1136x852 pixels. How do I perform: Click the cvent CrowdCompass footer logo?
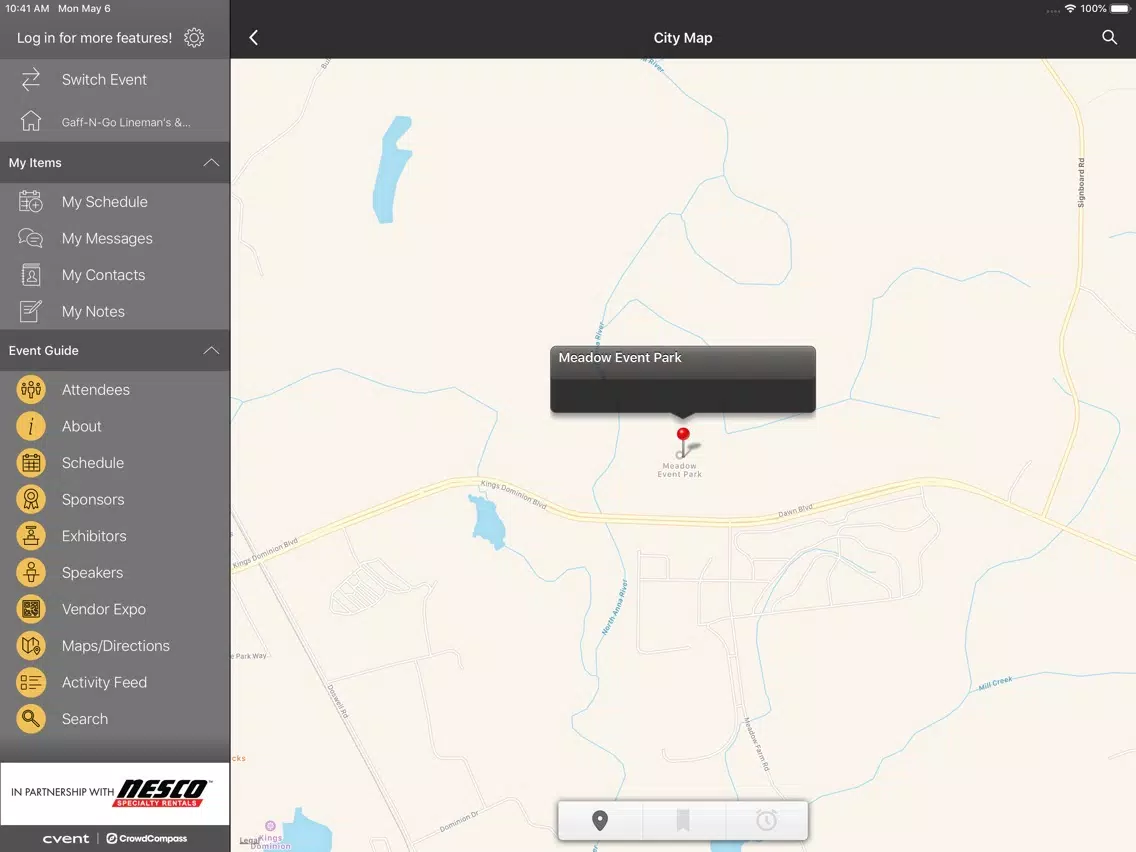[x=114, y=838]
